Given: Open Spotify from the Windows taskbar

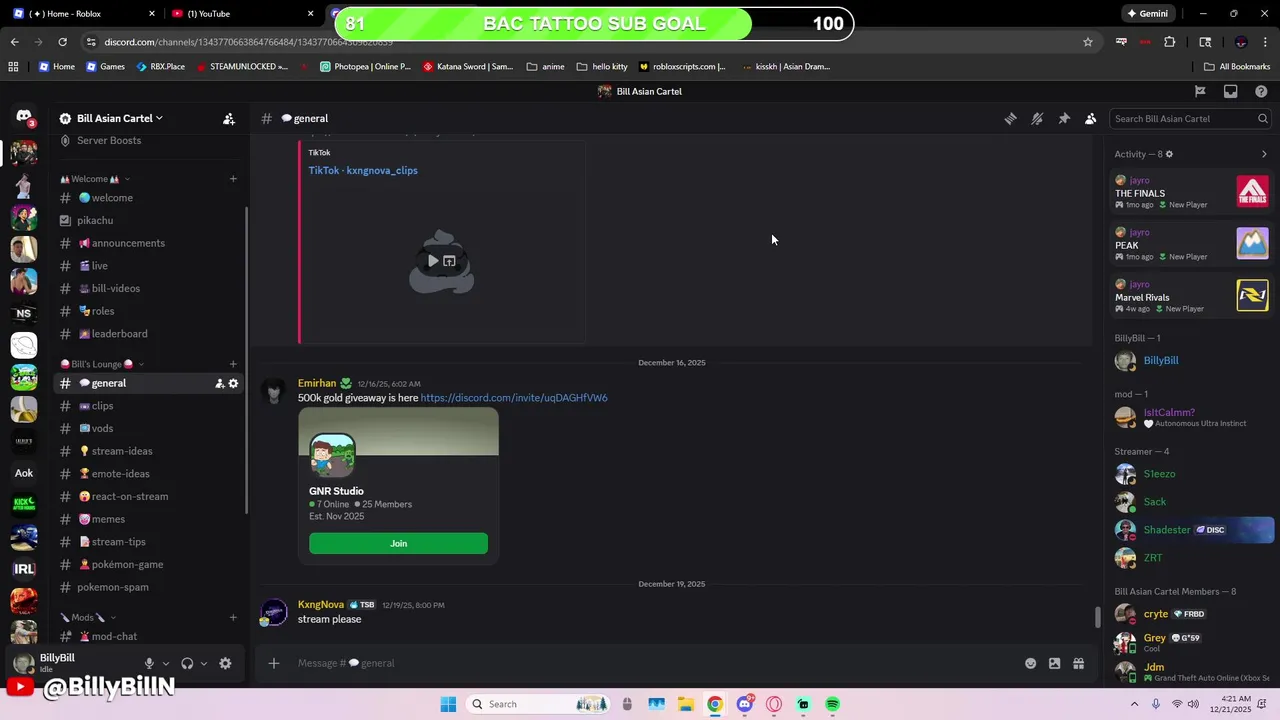Looking at the screenshot, I should [x=832, y=704].
